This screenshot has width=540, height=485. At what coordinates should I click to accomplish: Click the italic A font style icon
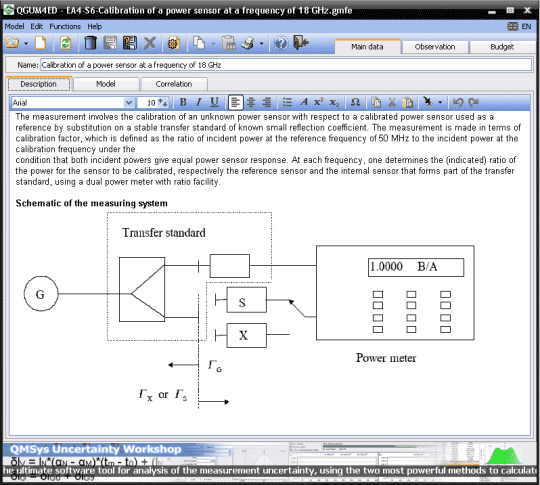303,102
